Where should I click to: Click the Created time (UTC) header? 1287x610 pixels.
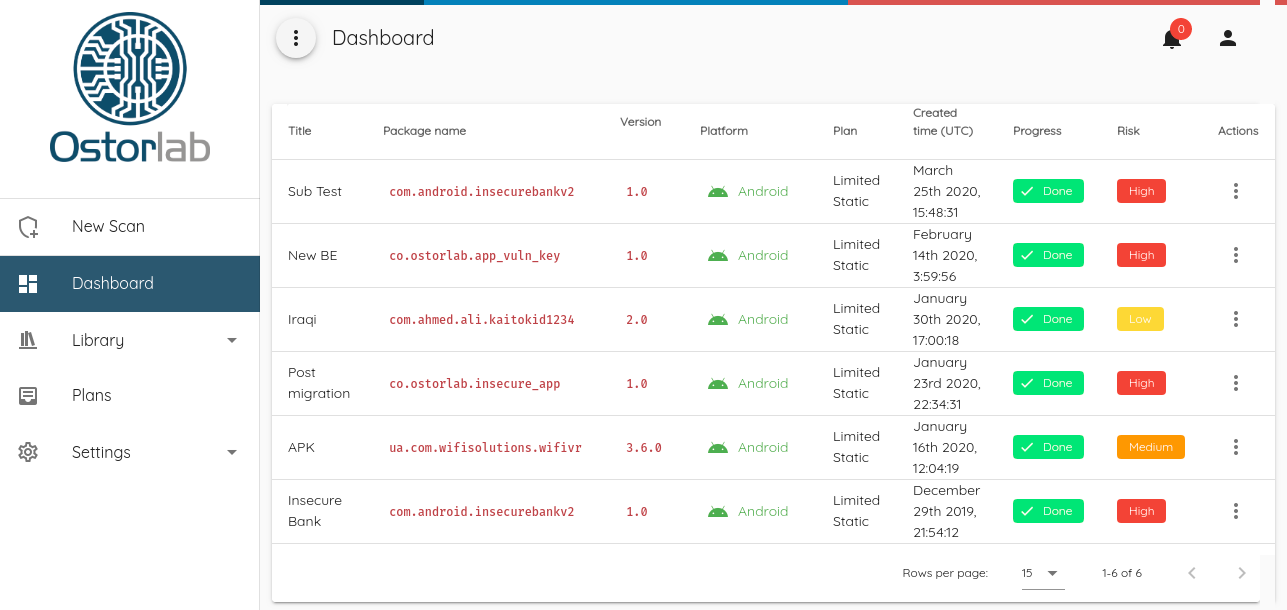(943, 122)
